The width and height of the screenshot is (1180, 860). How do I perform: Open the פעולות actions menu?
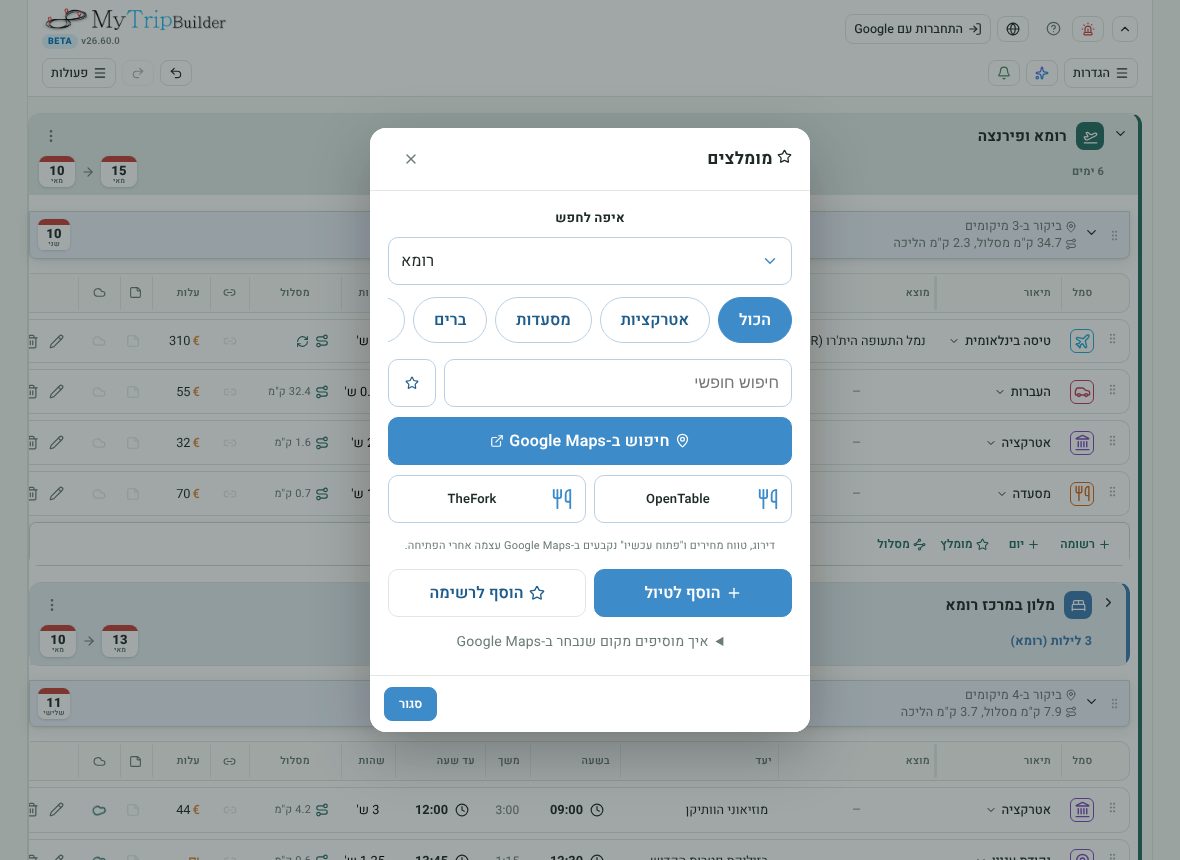click(78, 73)
